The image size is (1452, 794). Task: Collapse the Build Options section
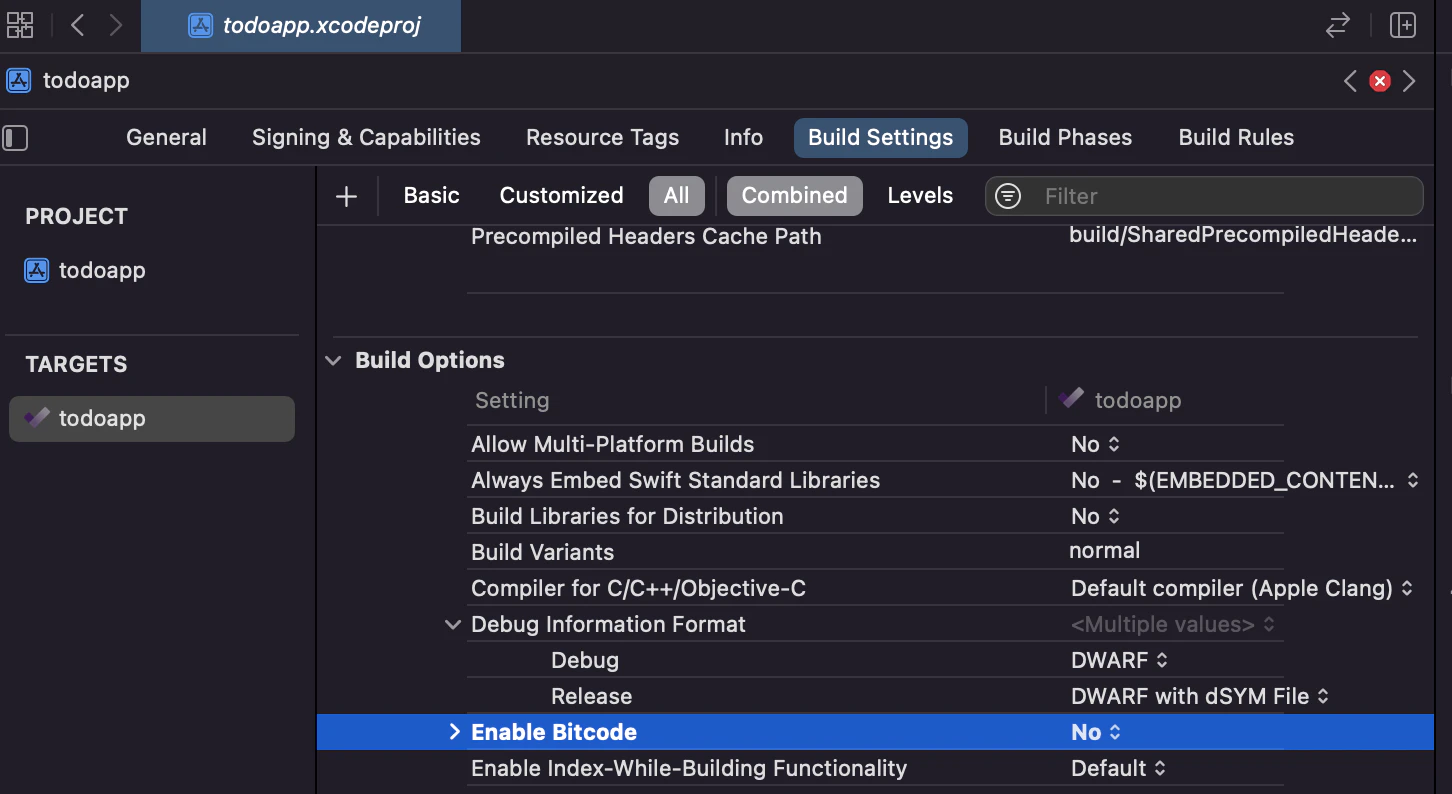[333, 361]
